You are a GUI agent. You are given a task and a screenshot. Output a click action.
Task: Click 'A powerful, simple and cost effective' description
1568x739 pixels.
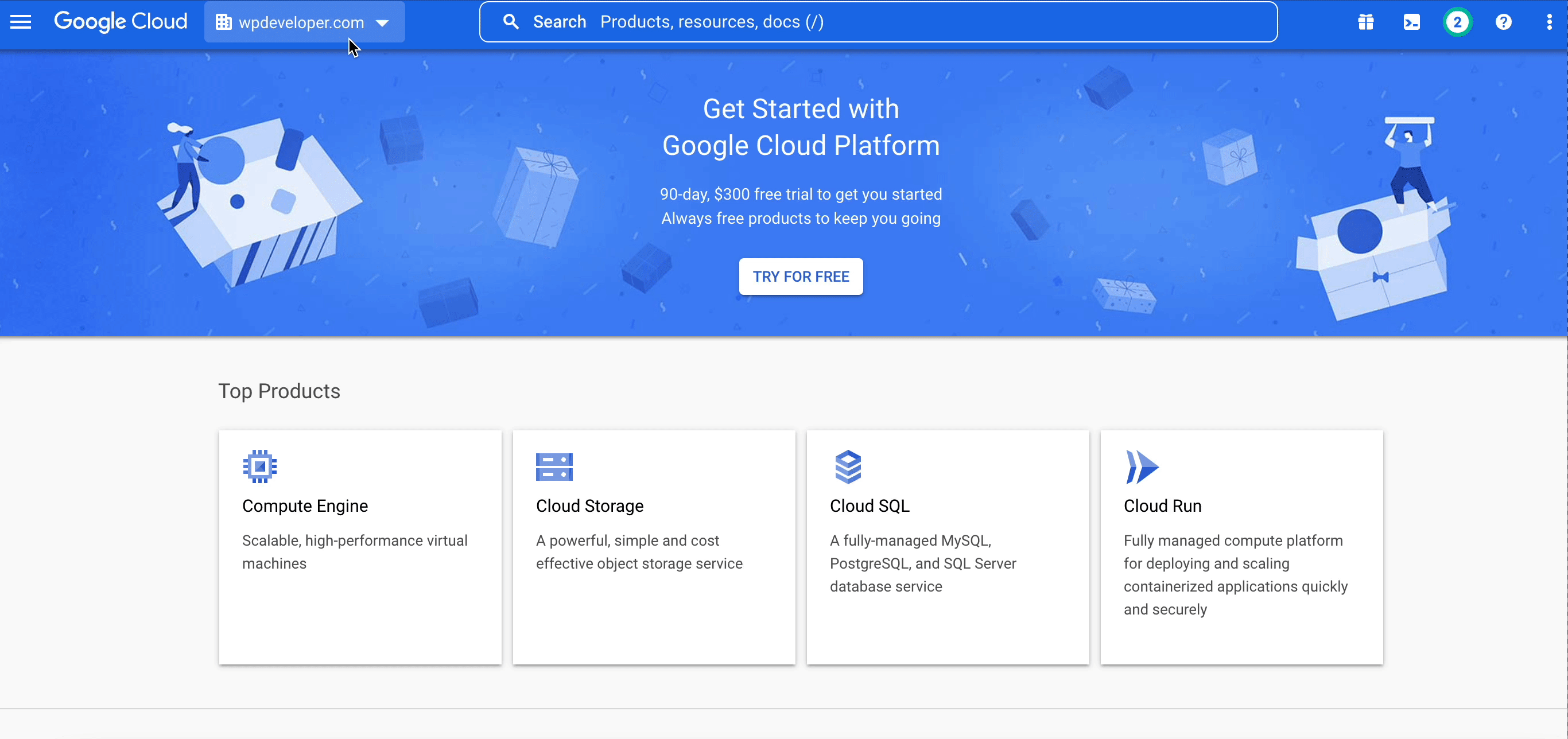[x=639, y=551]
